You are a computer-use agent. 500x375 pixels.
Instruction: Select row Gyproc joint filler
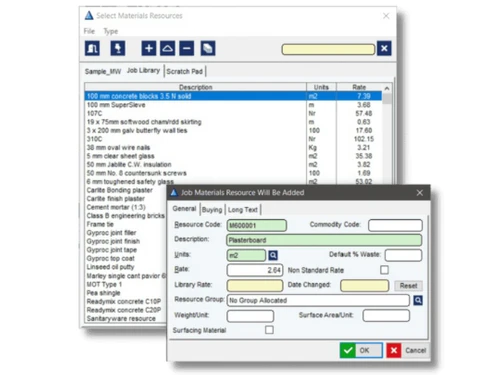[126, 233]
